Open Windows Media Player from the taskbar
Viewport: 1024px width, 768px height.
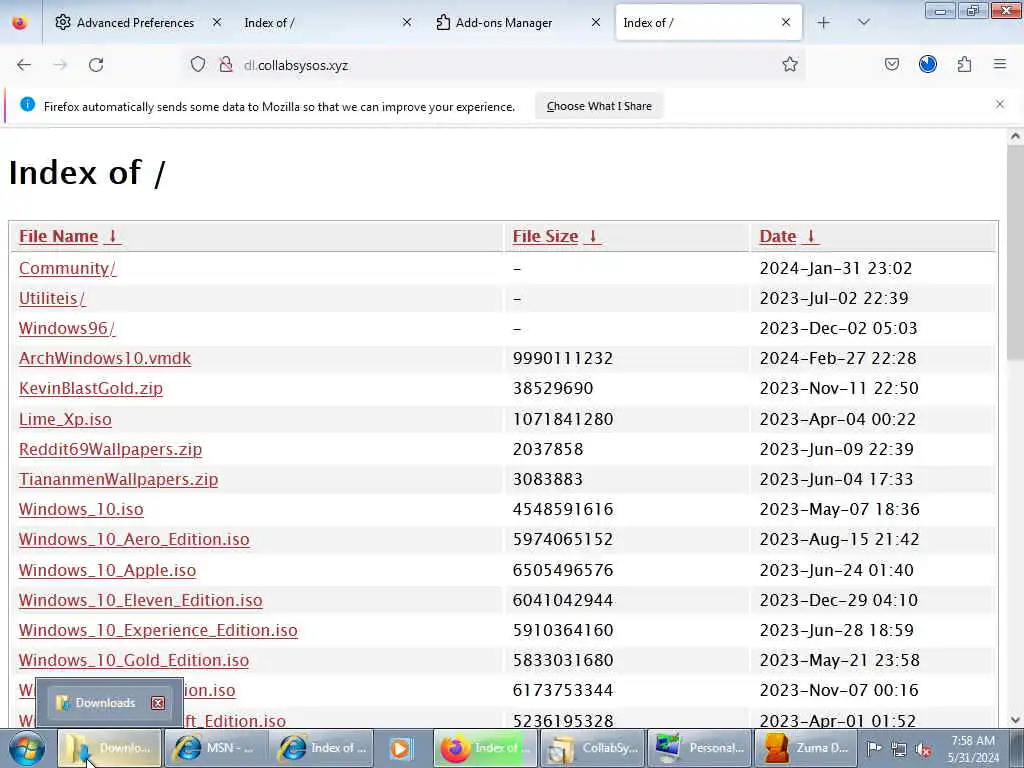pyautogui.click(x=400, y=748)
